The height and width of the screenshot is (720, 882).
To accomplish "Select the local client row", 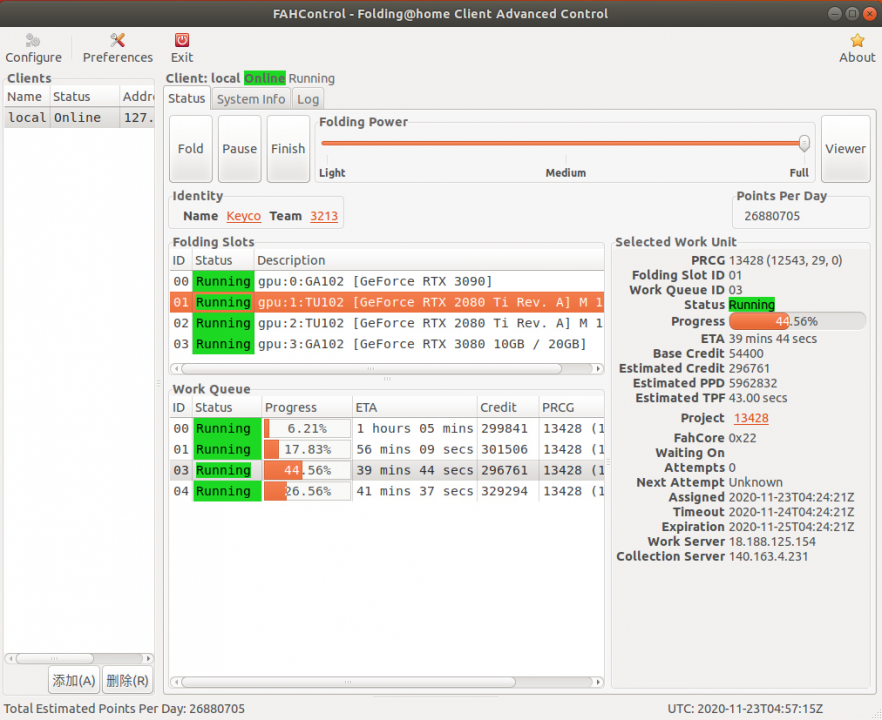I will (x=79, y=118).
